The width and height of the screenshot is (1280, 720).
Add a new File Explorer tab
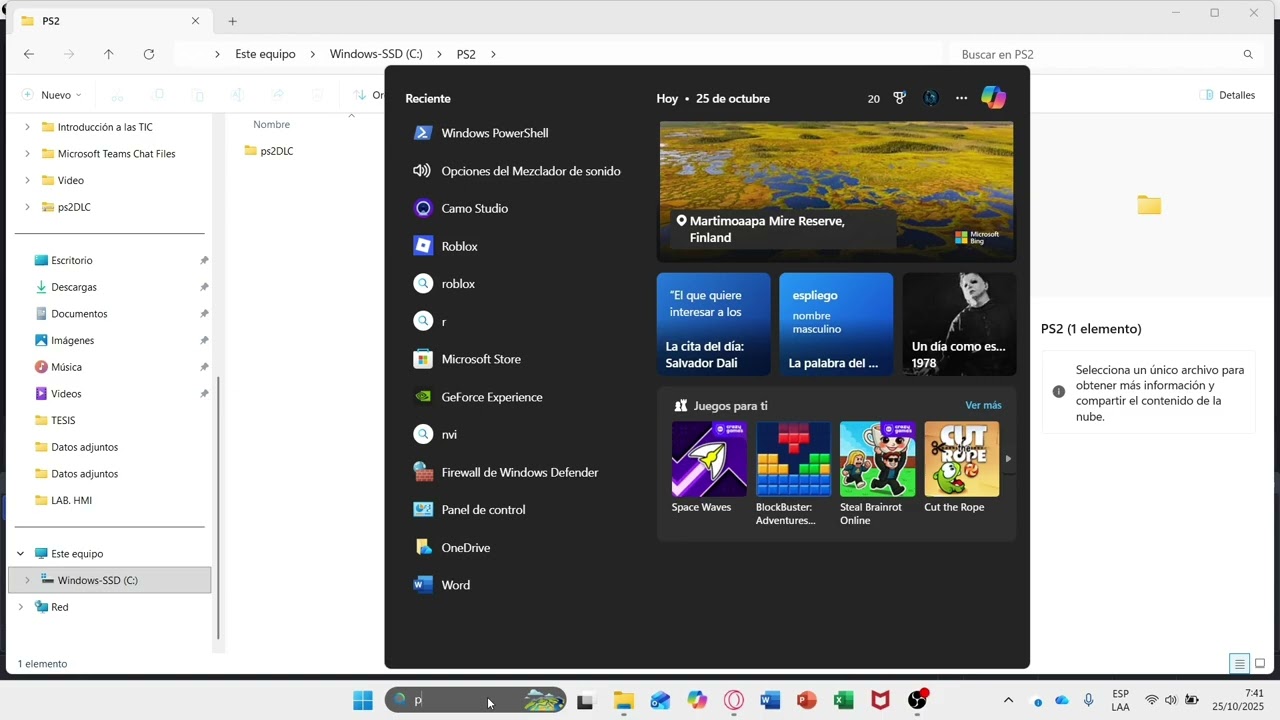tap(232, 21)
